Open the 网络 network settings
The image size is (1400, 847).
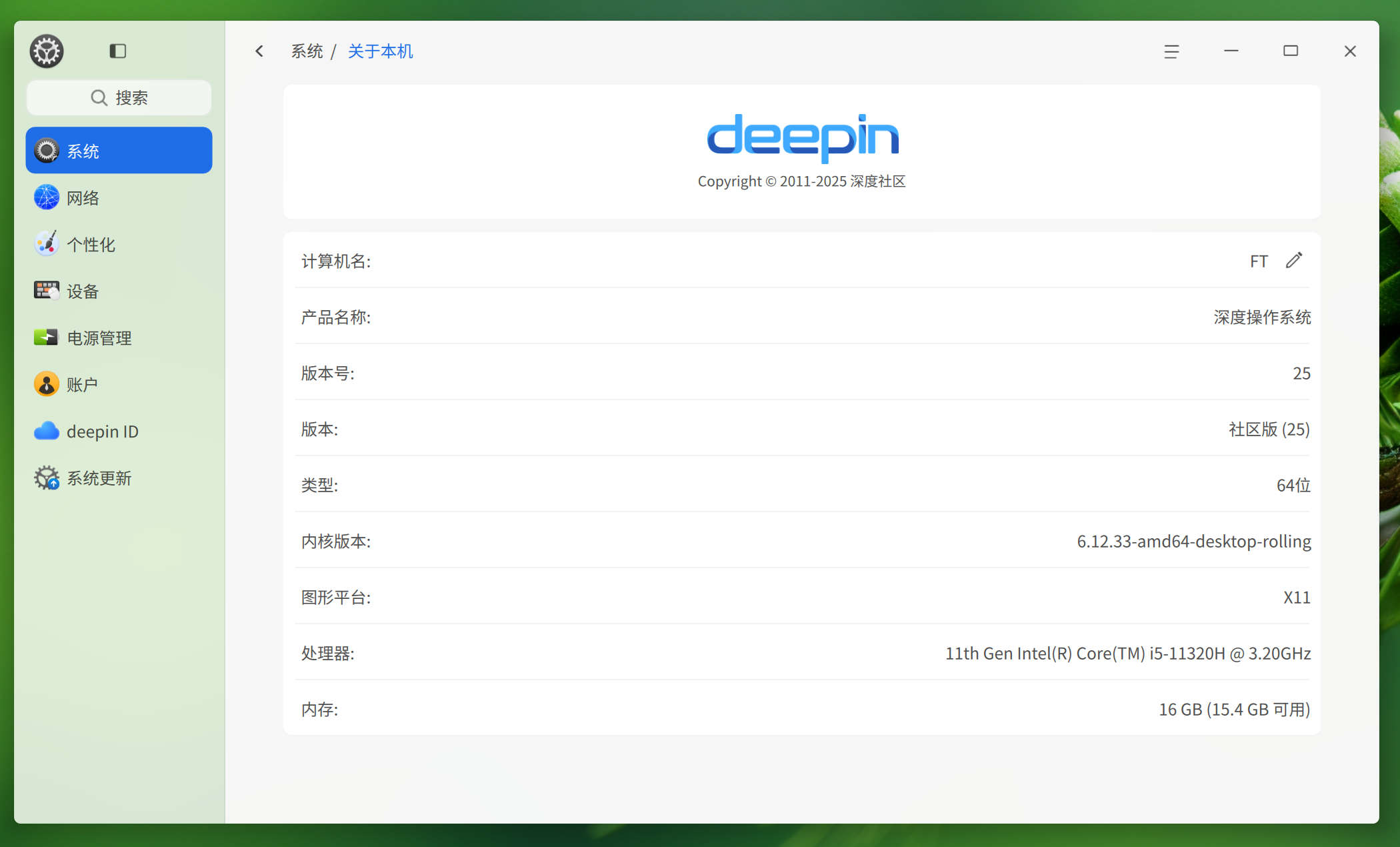click(119, 197)
